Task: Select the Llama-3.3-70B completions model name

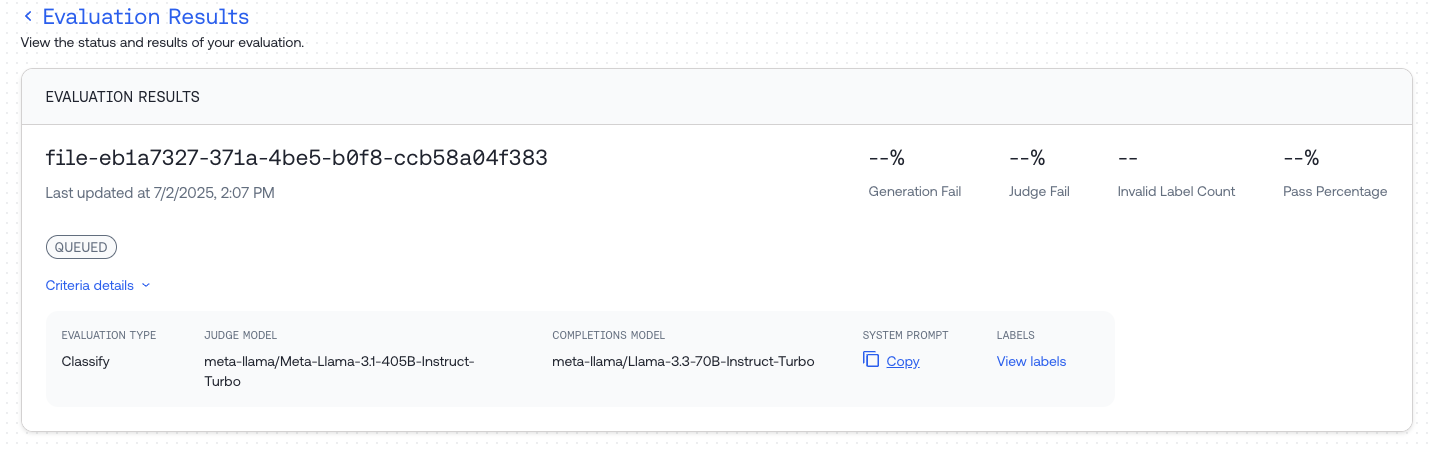Action: pos(683,361)
